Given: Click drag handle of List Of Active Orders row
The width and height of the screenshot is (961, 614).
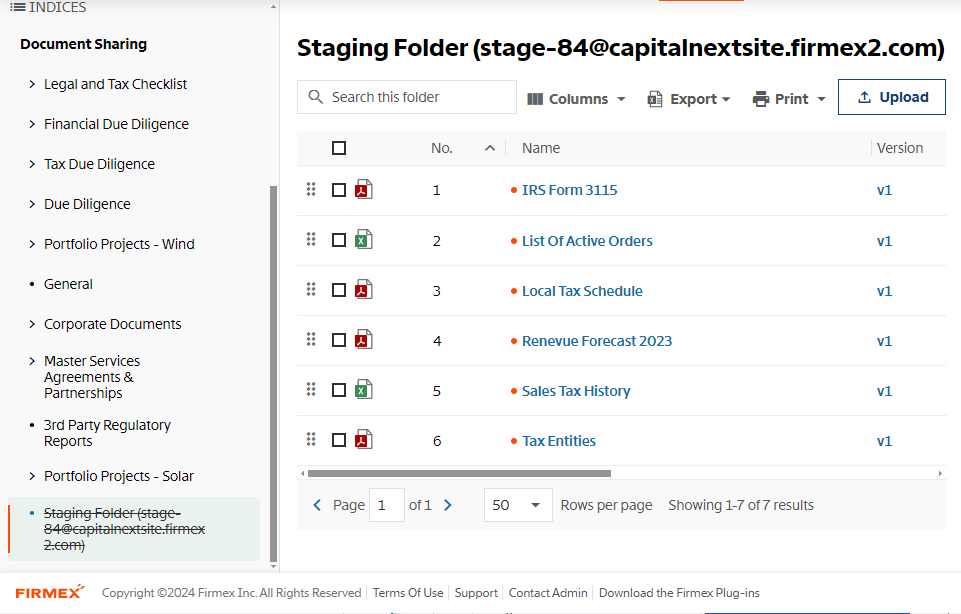Looking at the screenshot, I should point(311,240).
